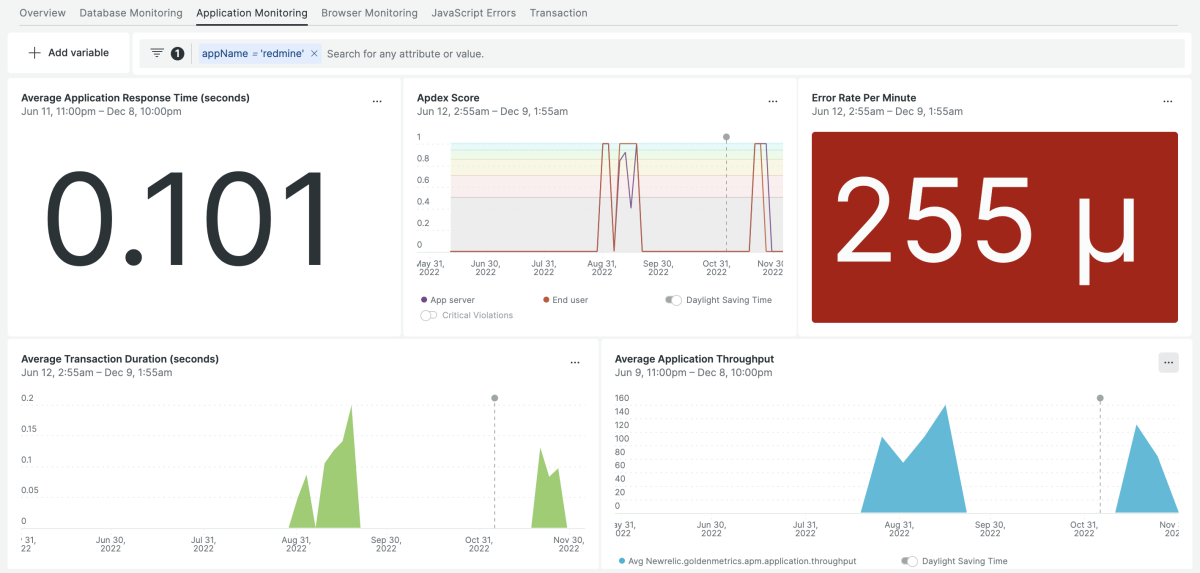
Task: Click the filter icon in the search bar
Action: [x=157, y=53]
